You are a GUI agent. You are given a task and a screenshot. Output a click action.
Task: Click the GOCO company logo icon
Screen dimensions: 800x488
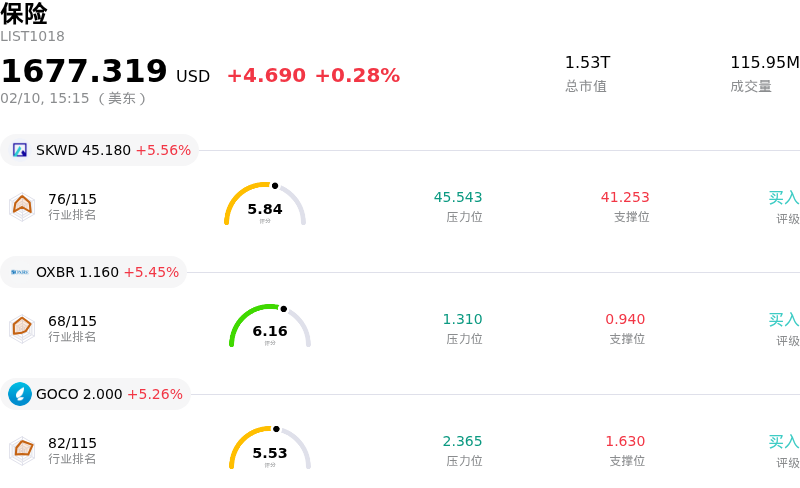pyautogui.click(x=20, y=394)
